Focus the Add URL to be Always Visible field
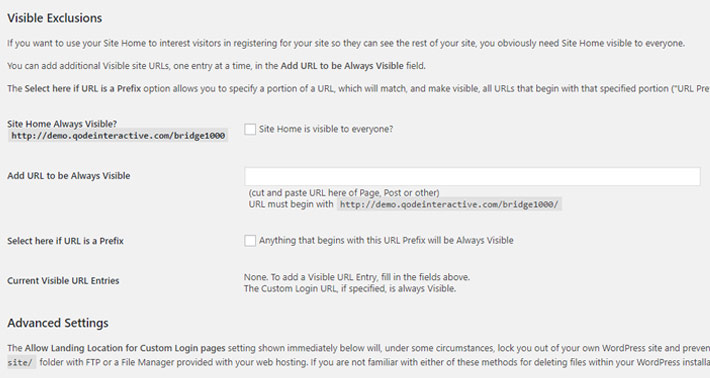Screen dimensions: 710x378 [472, 176]
